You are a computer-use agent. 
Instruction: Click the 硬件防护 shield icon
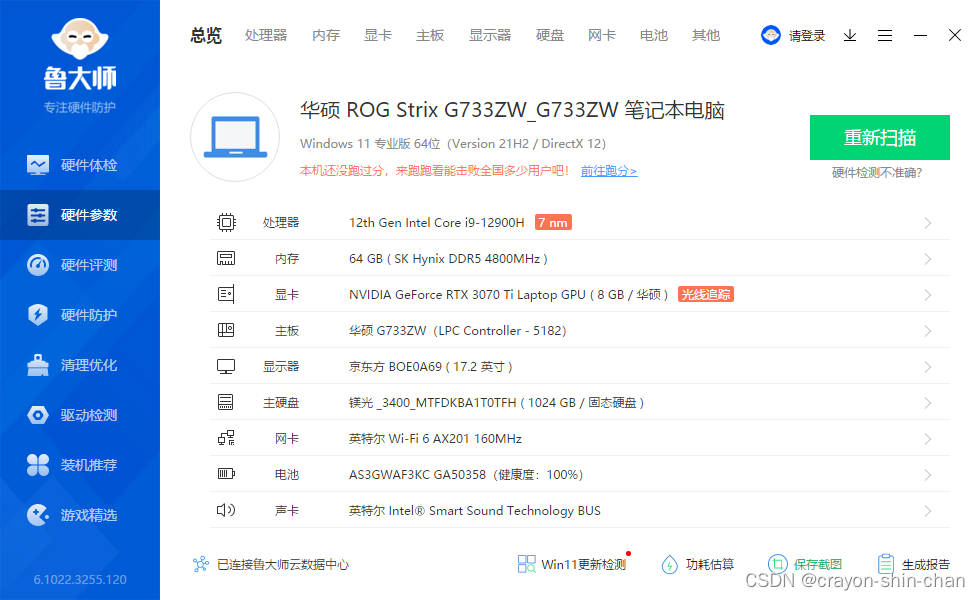38,314
